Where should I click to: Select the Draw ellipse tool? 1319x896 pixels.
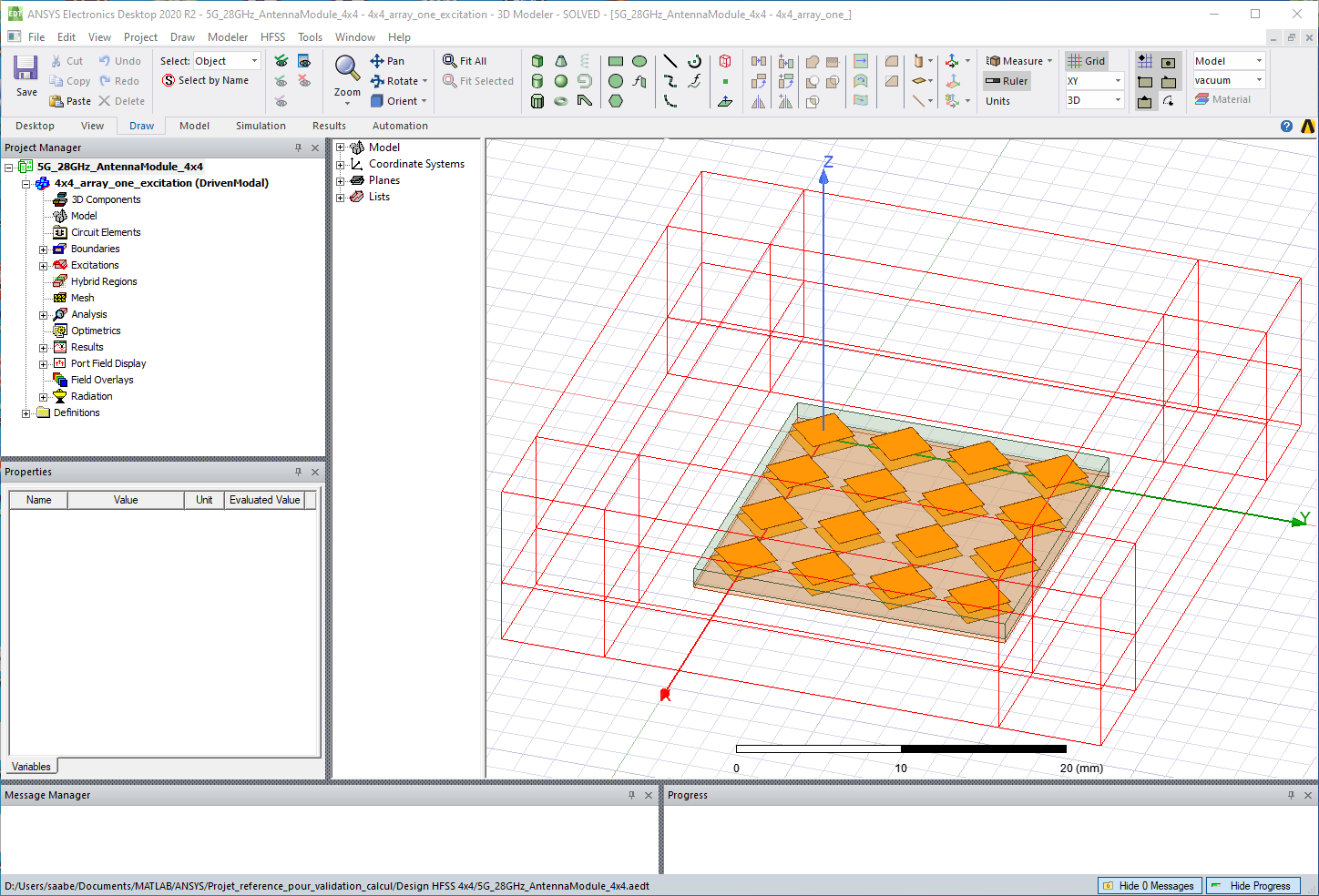pyautogui.click(x=639, y=61)
